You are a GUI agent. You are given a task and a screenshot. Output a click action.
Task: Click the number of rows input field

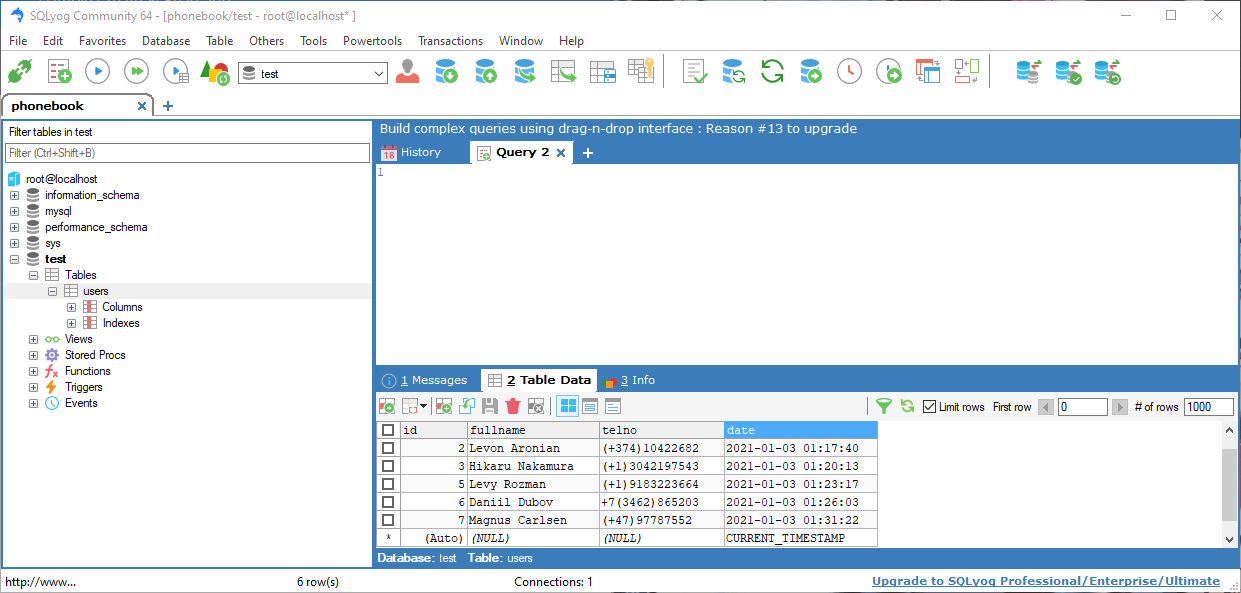click(1209, 407)
